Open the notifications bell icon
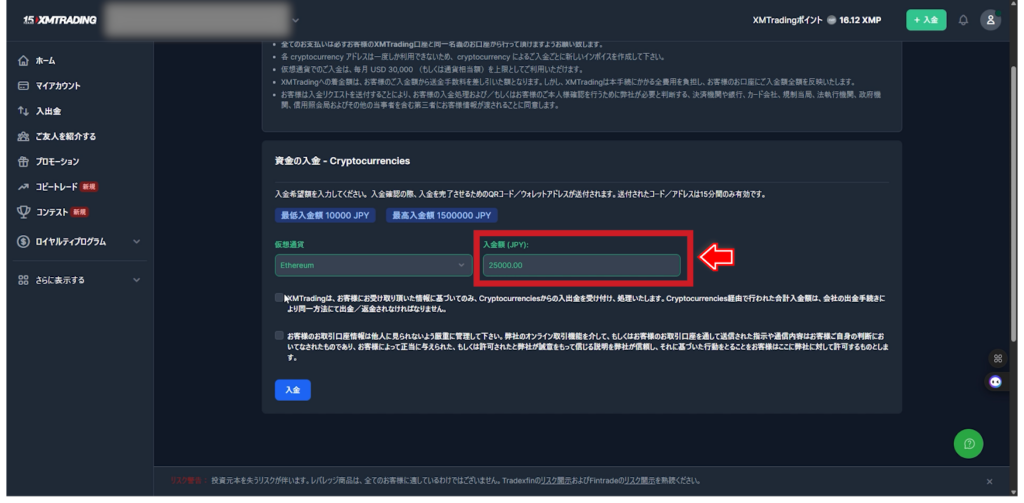The image size is (1024, 503). click(963, 20)
